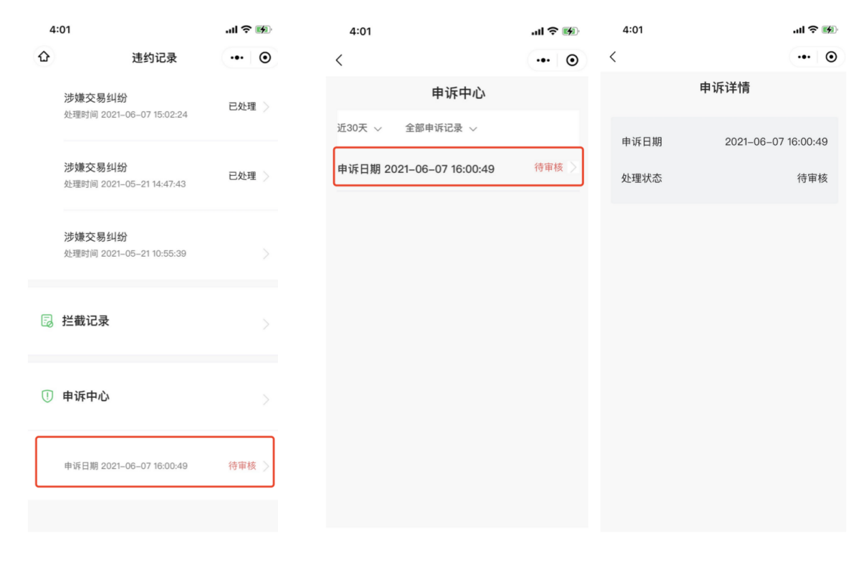Expand chevron of 10:55:39 record

(266, 253)
